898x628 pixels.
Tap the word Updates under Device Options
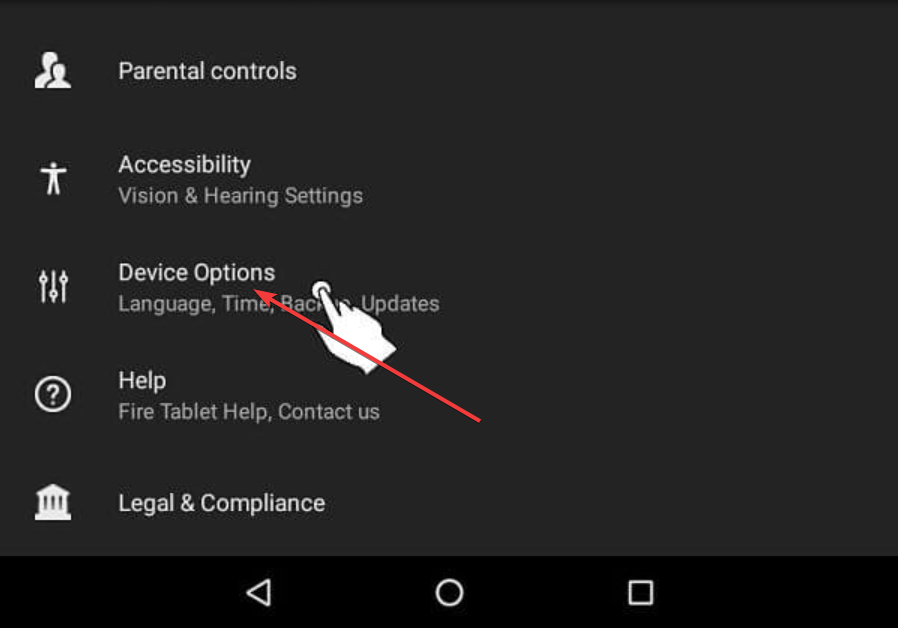coord(400,303)
